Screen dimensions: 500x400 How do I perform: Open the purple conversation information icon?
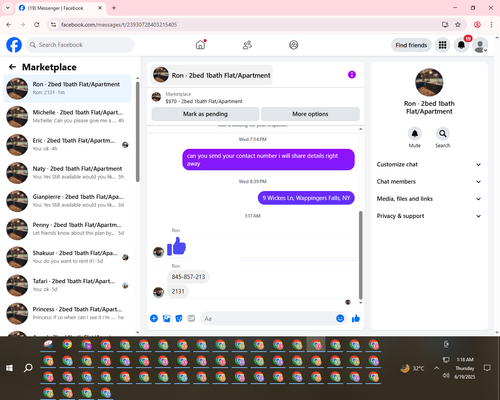pyautogui.click(x=352, y=75)
